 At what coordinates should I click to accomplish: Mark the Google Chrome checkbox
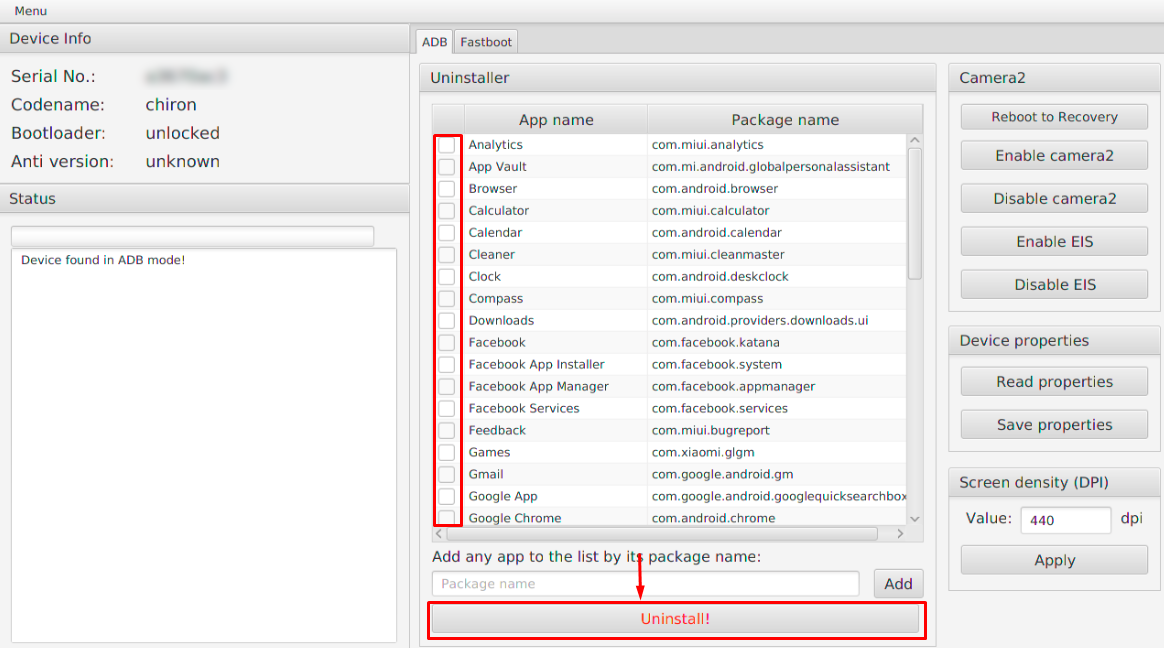click(x=447, y=518)
